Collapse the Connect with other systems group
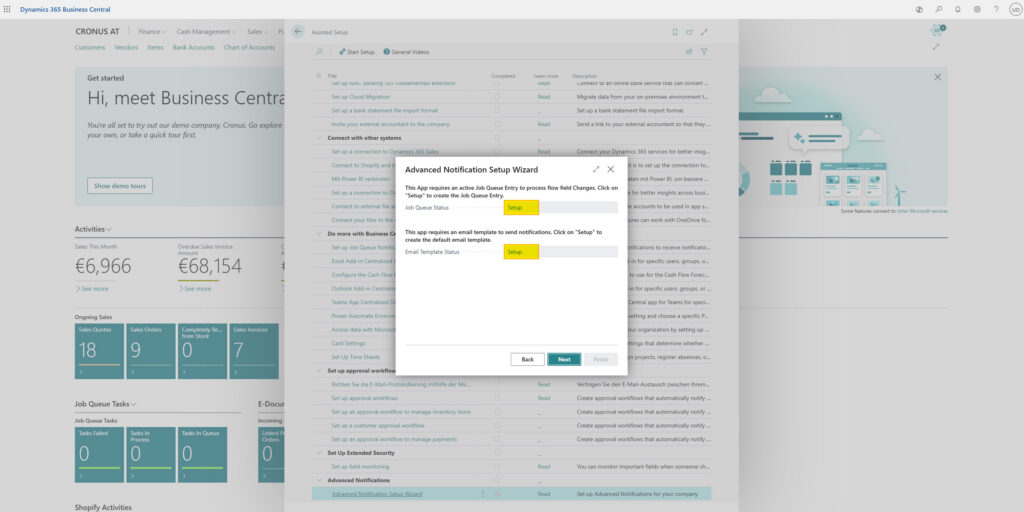Viewport: 1024px width, 512px height. (x=319, y=138)
